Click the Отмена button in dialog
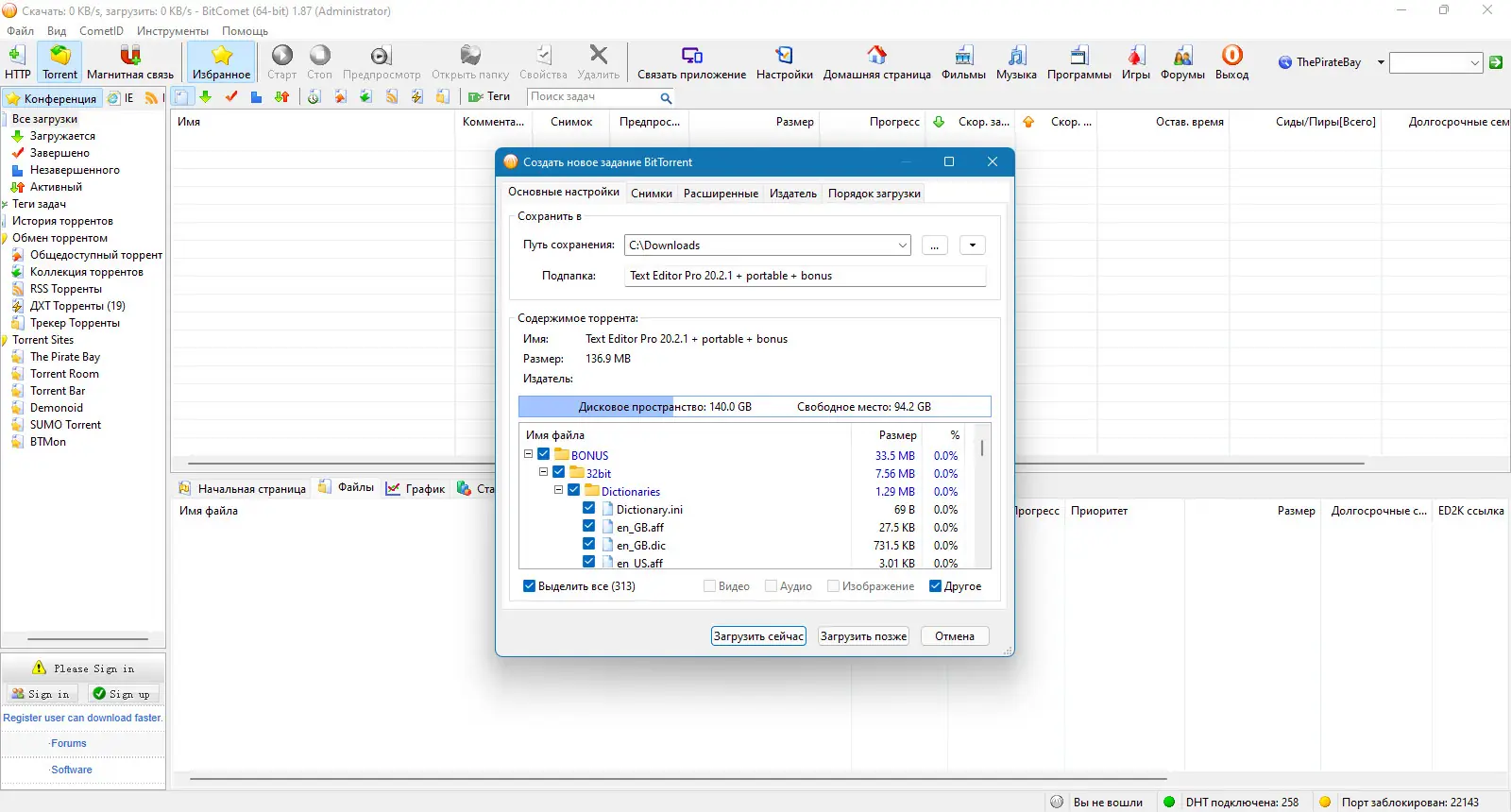 click(955, 636)
